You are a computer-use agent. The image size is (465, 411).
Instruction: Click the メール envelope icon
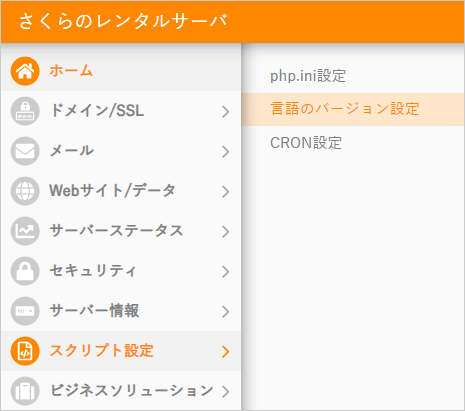pos(25,151)
